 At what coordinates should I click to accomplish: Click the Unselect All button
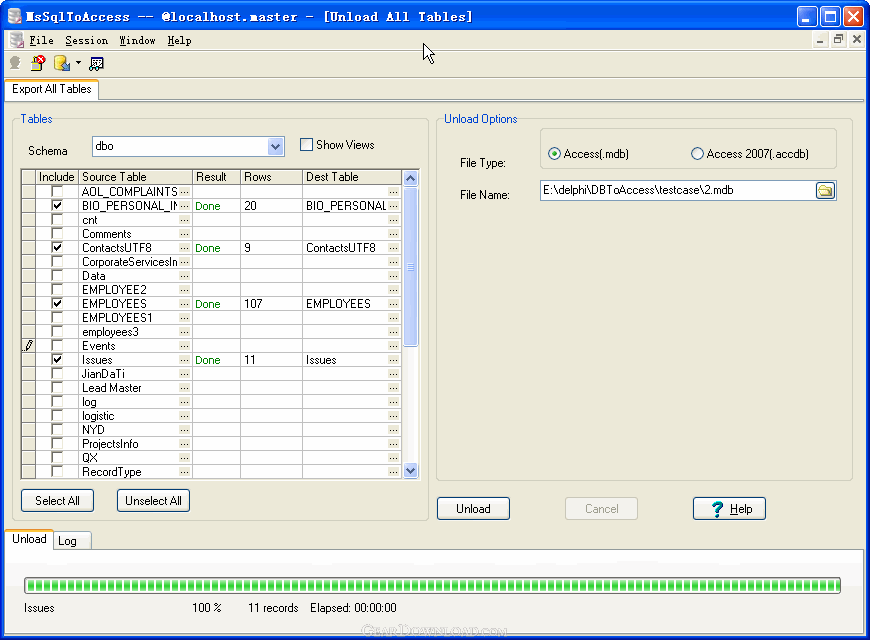(153, 501)
